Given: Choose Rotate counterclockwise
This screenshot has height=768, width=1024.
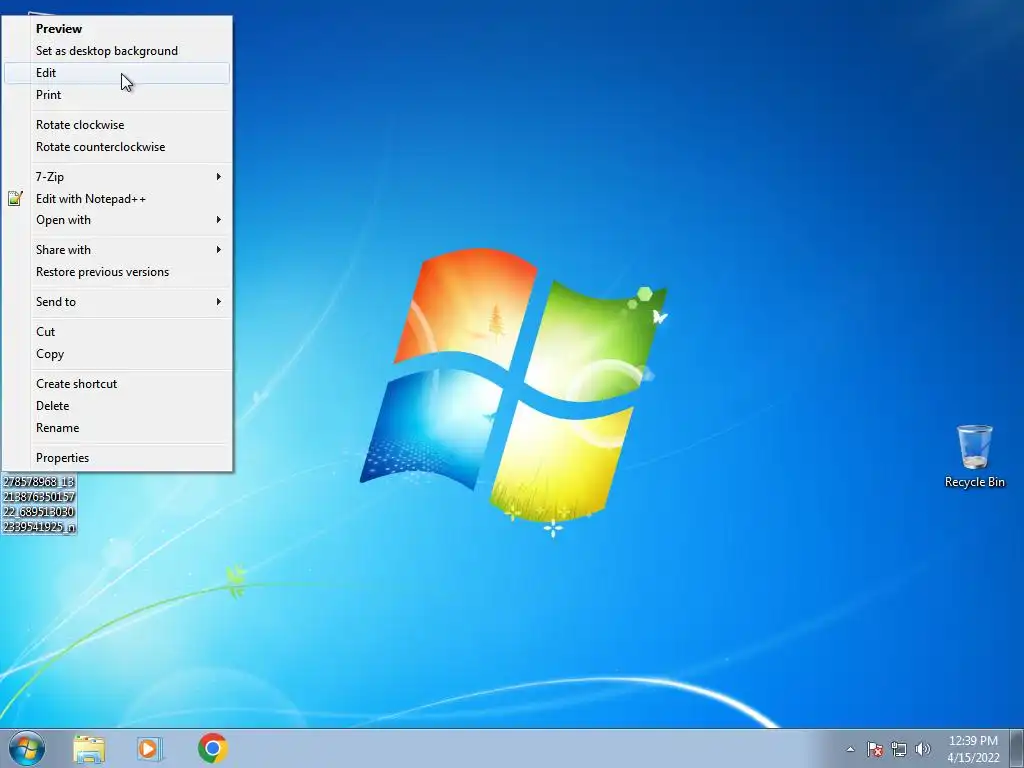Looking at the screenshot, I should tap(118, 147).
